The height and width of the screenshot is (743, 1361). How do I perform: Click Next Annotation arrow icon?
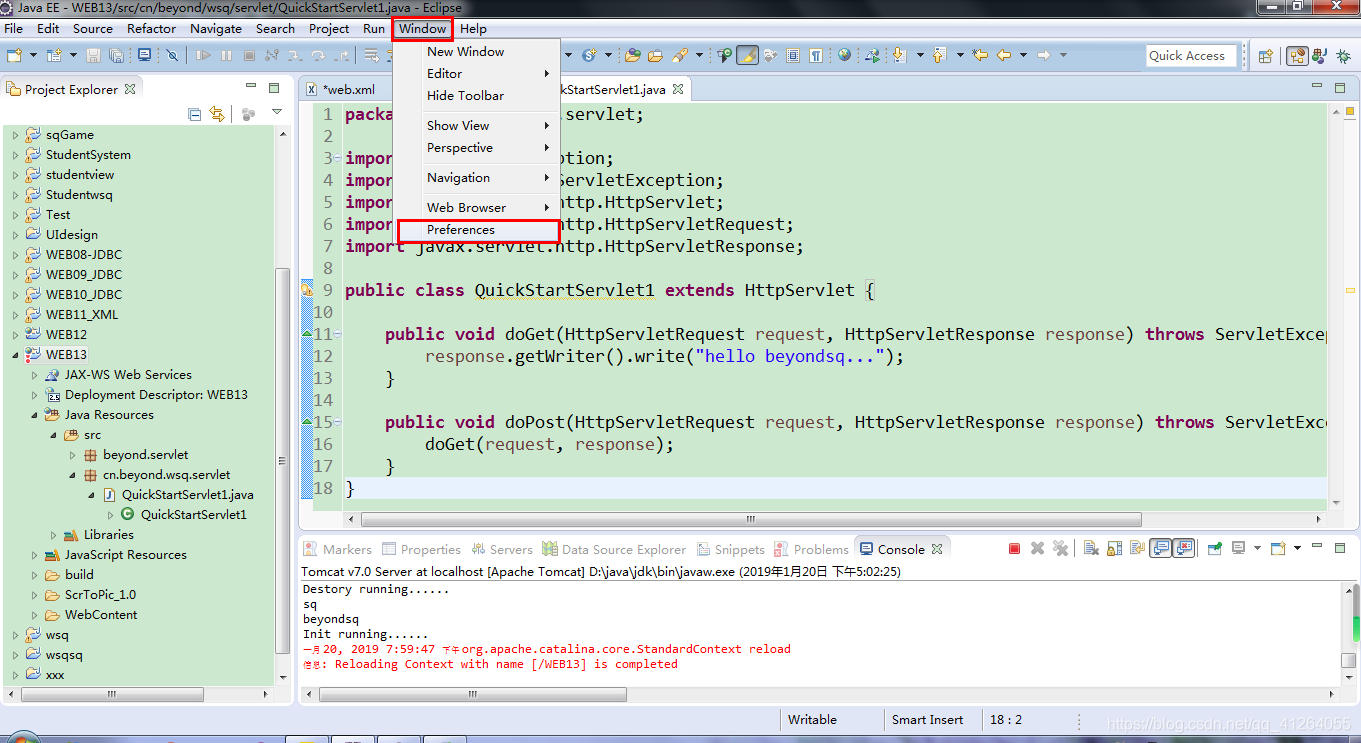pyautogui.click(x=899, y=55)
